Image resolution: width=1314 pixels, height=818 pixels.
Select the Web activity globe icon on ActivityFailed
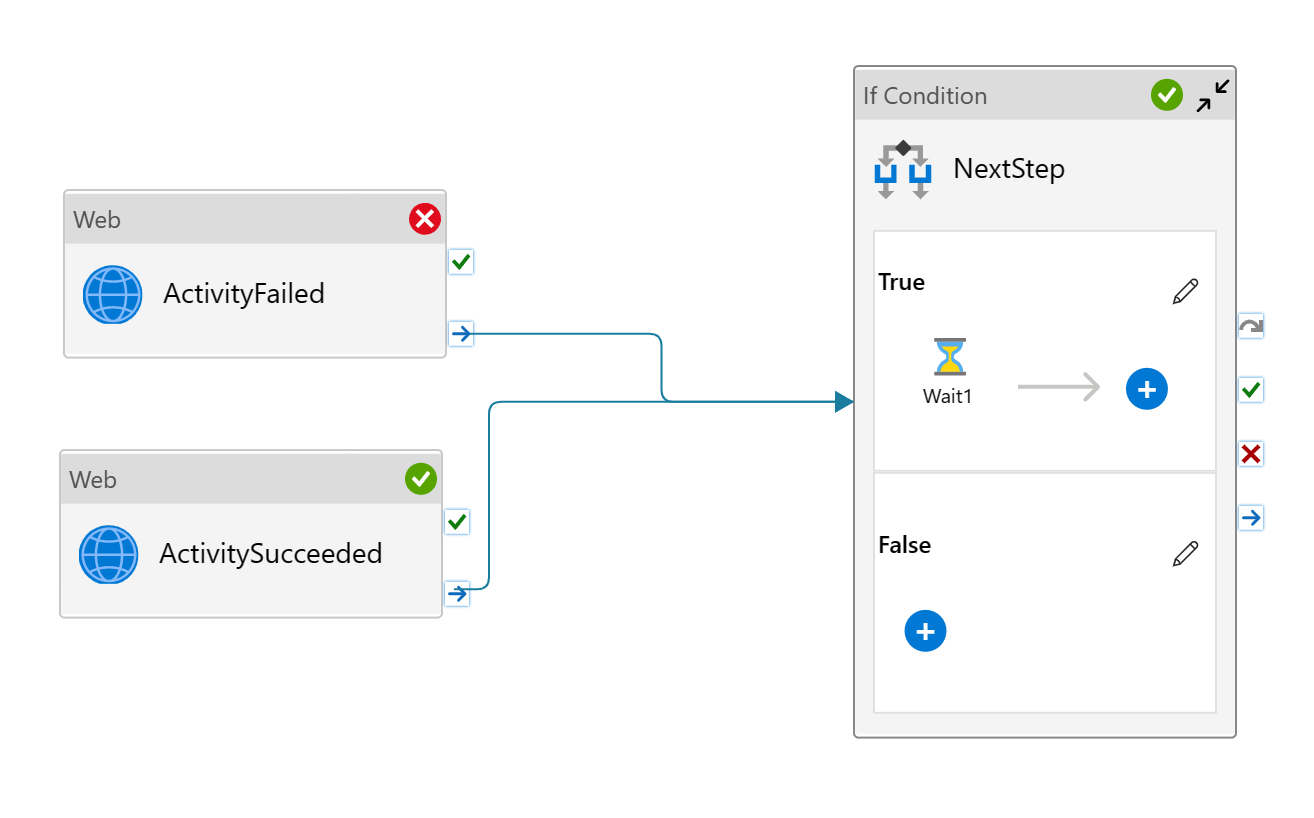point(112,294)
